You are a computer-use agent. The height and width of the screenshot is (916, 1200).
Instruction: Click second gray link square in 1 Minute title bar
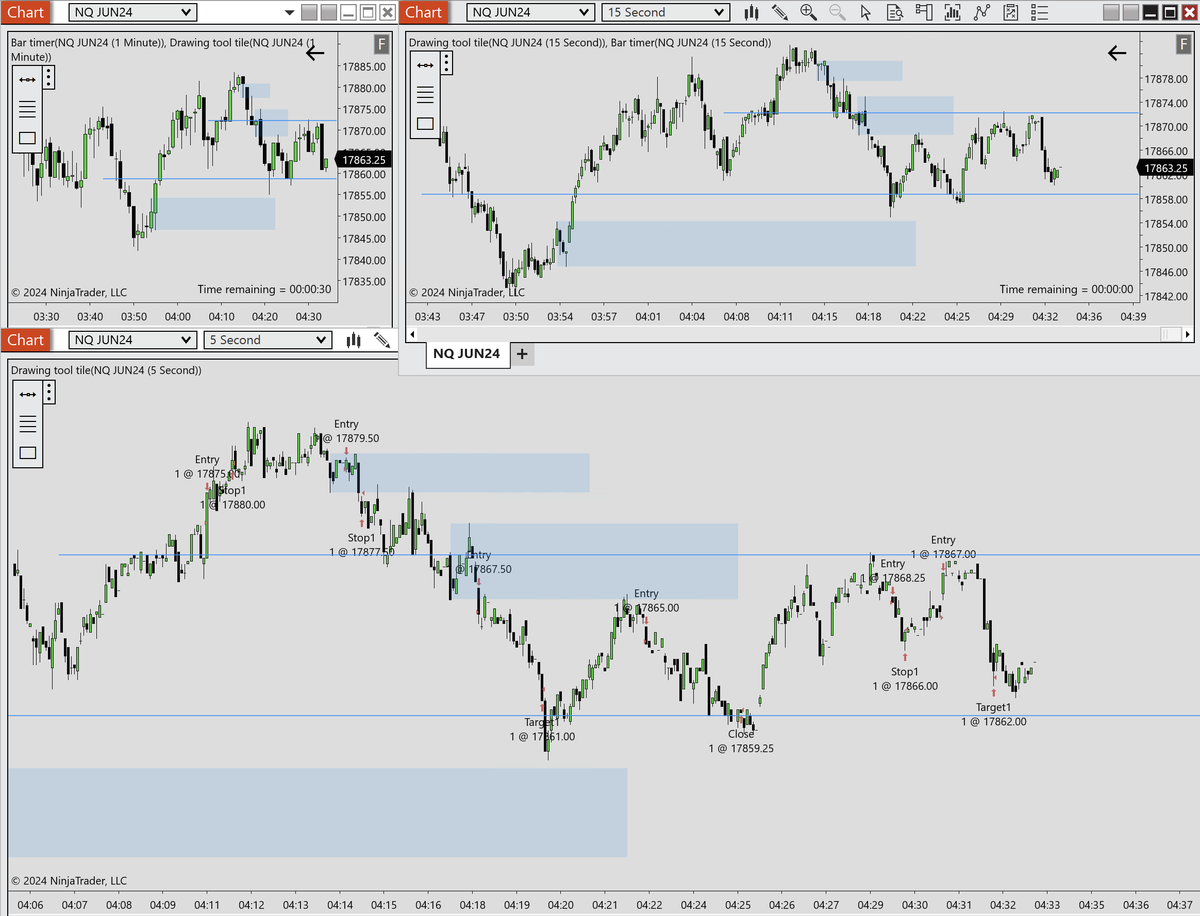[328, 12]
